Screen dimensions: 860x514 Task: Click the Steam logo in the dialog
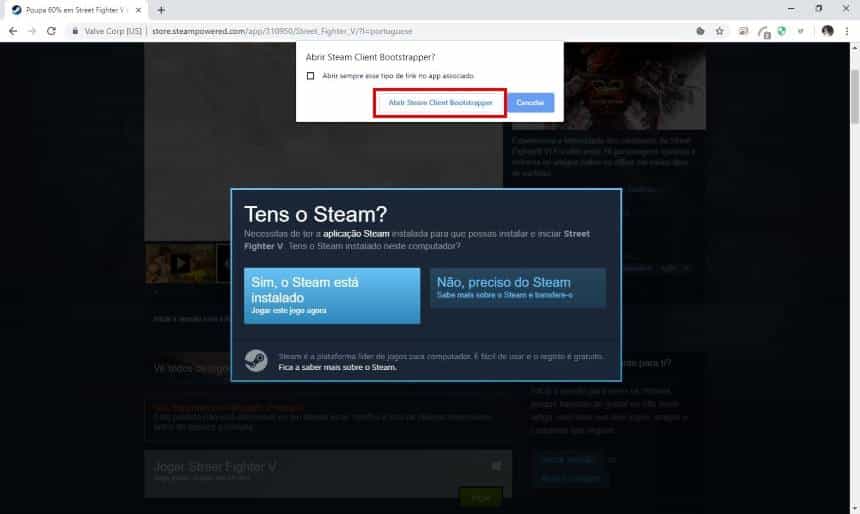pos(256,361)
